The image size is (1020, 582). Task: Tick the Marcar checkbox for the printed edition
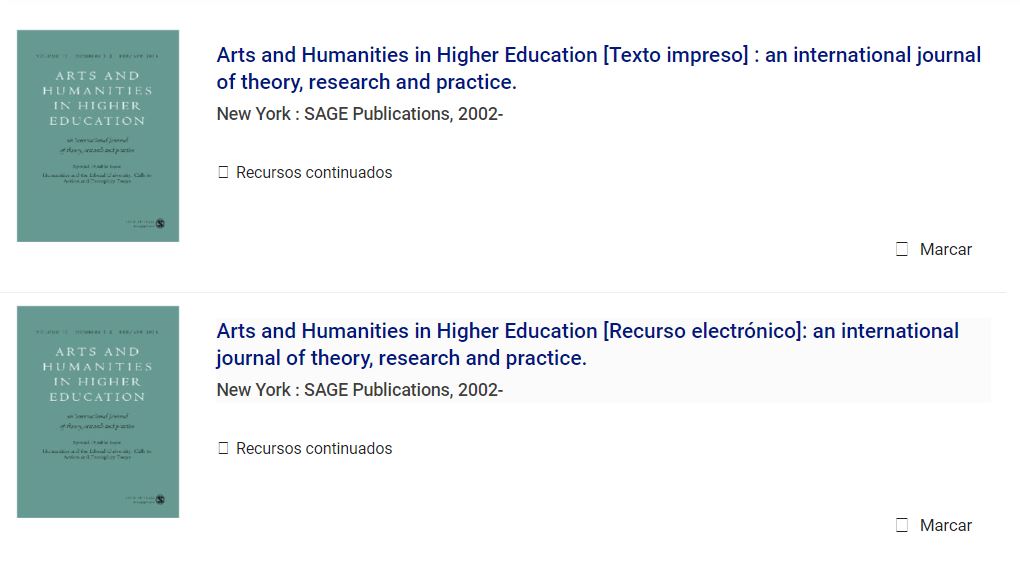click(x=902, y=249)
